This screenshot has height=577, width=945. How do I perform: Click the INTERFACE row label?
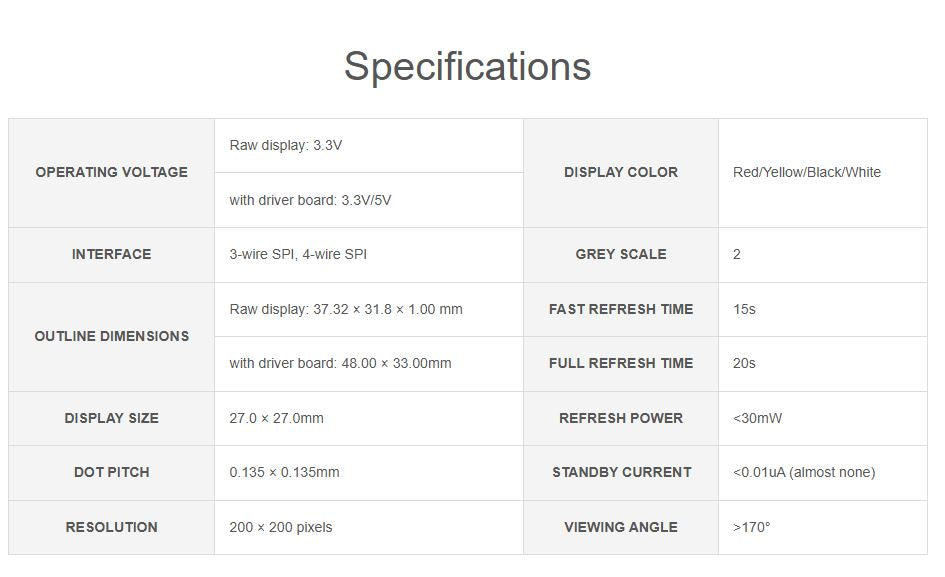[111, 254]
